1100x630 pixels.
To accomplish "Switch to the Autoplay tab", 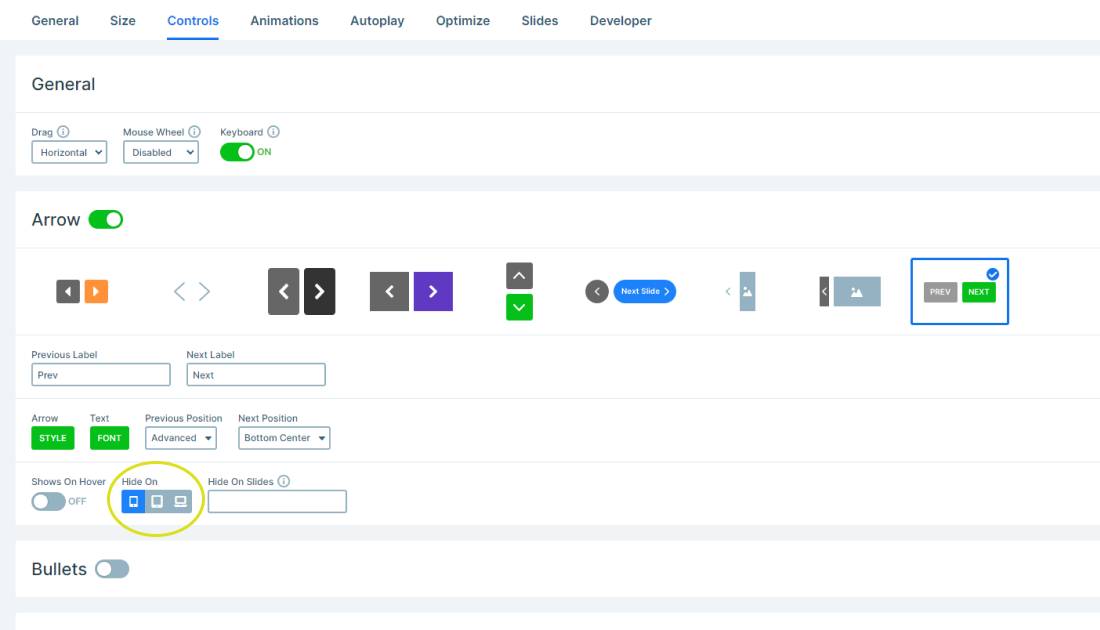I will [x=377, y=21].
